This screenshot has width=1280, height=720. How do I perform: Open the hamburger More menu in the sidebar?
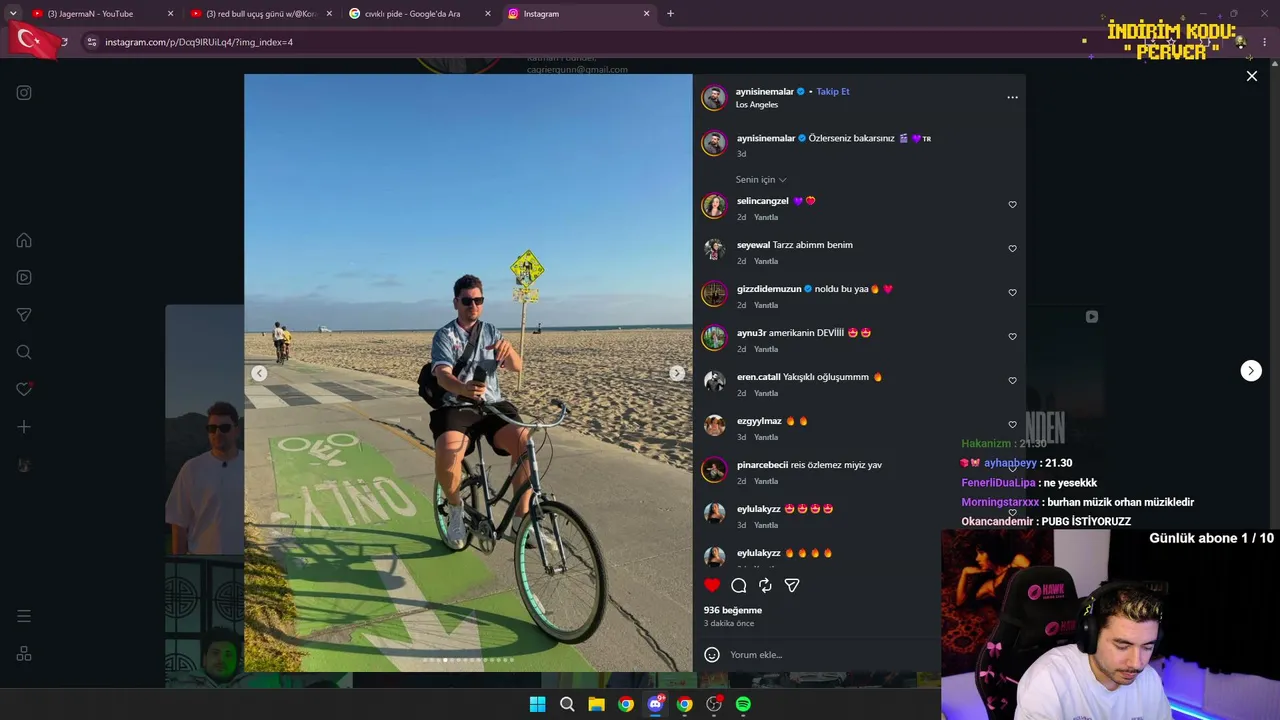(x=24, y=616)
